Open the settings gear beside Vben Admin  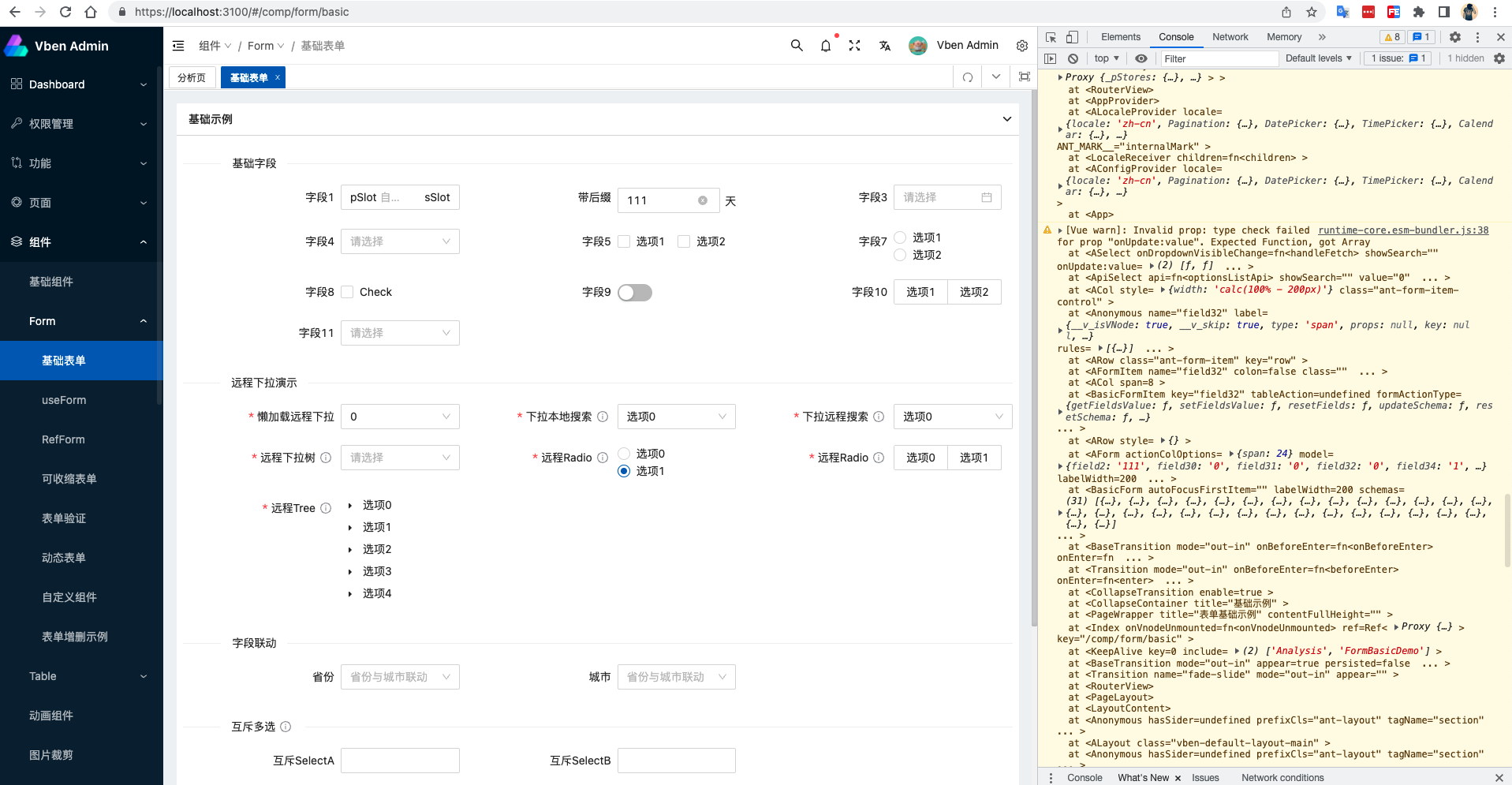1022,46
